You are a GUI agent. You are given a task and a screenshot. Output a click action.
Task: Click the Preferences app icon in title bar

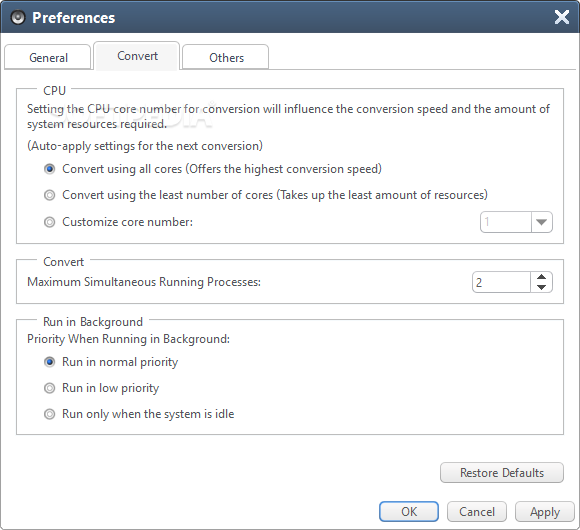click(x=18, y=17)
